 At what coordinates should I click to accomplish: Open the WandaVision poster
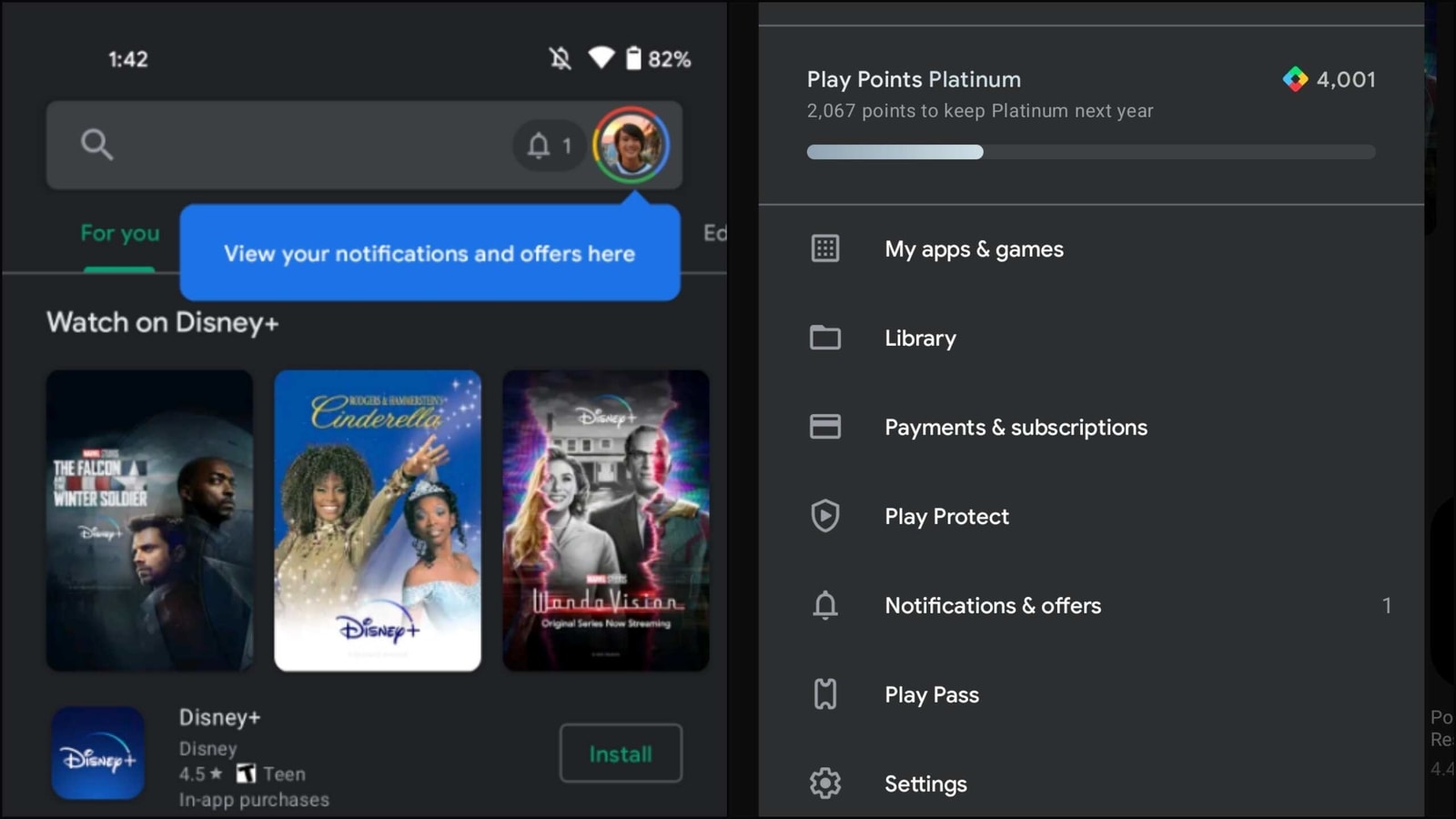(606, 521)
